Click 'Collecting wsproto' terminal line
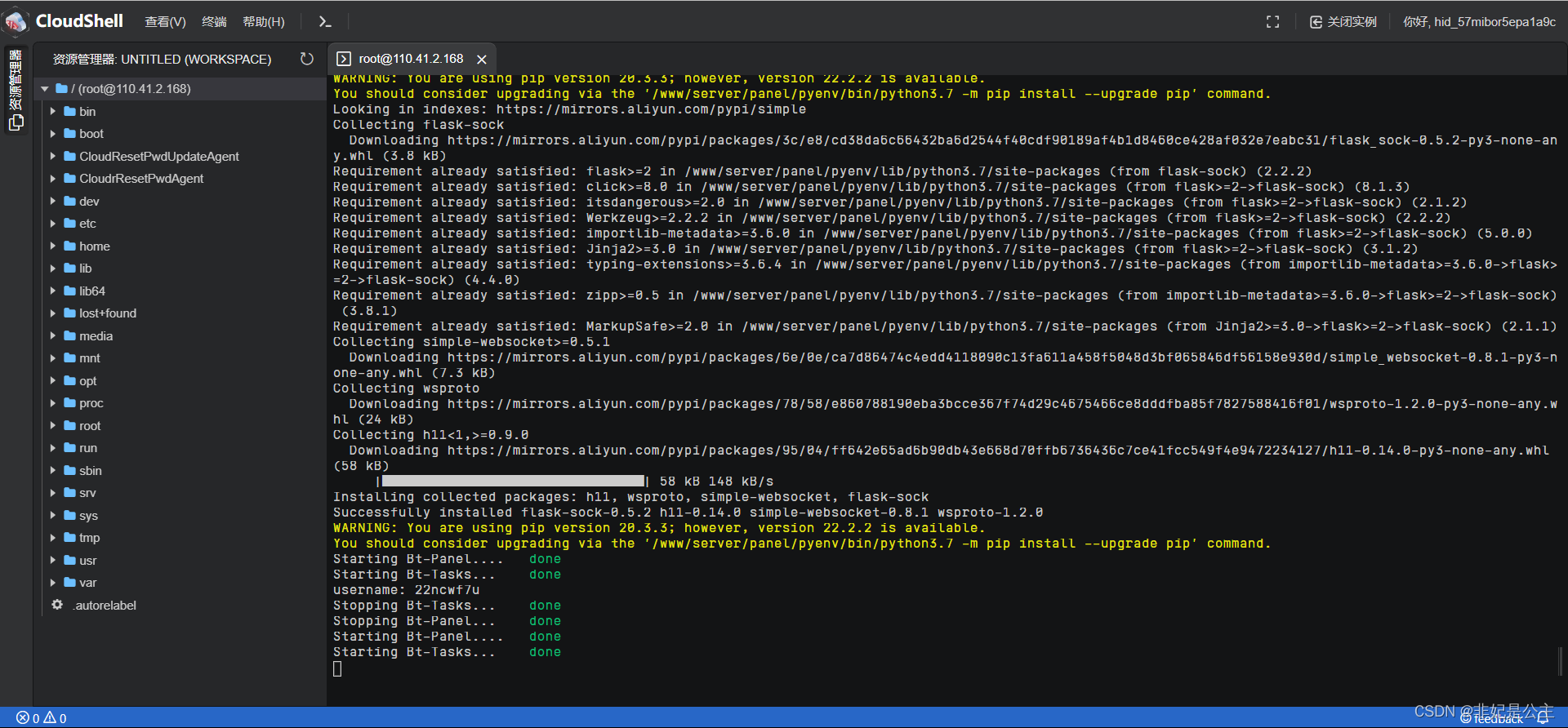Screen dimensions: 1568x728 pos(407,388)
